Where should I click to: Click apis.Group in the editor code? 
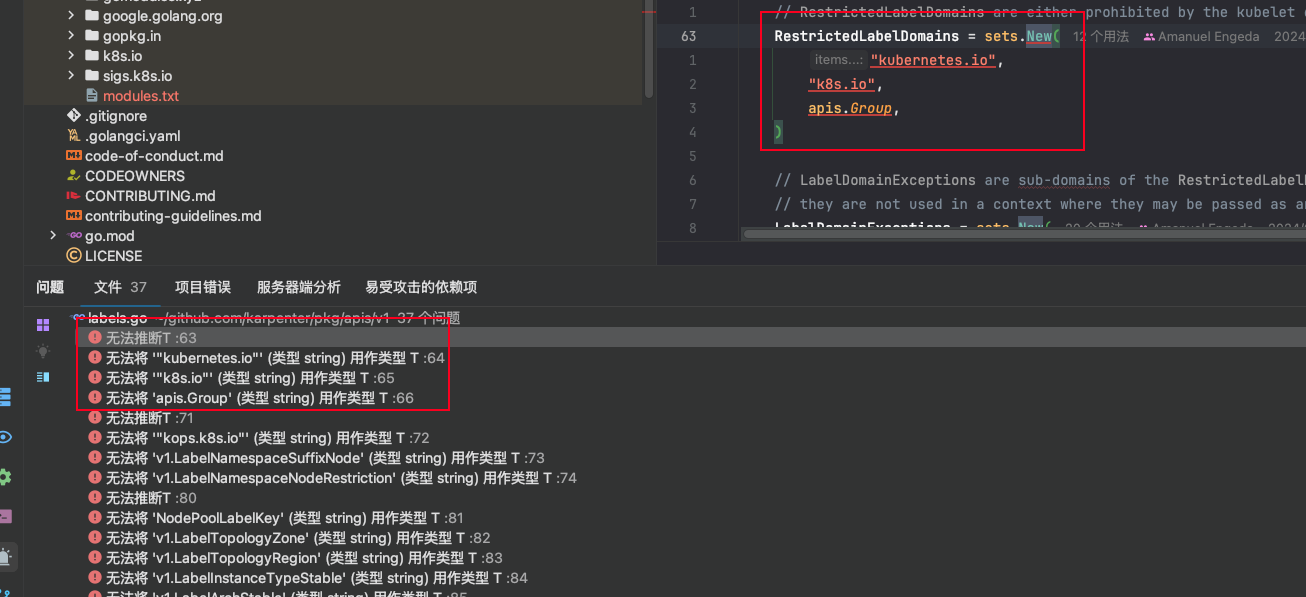pos(850,108)
